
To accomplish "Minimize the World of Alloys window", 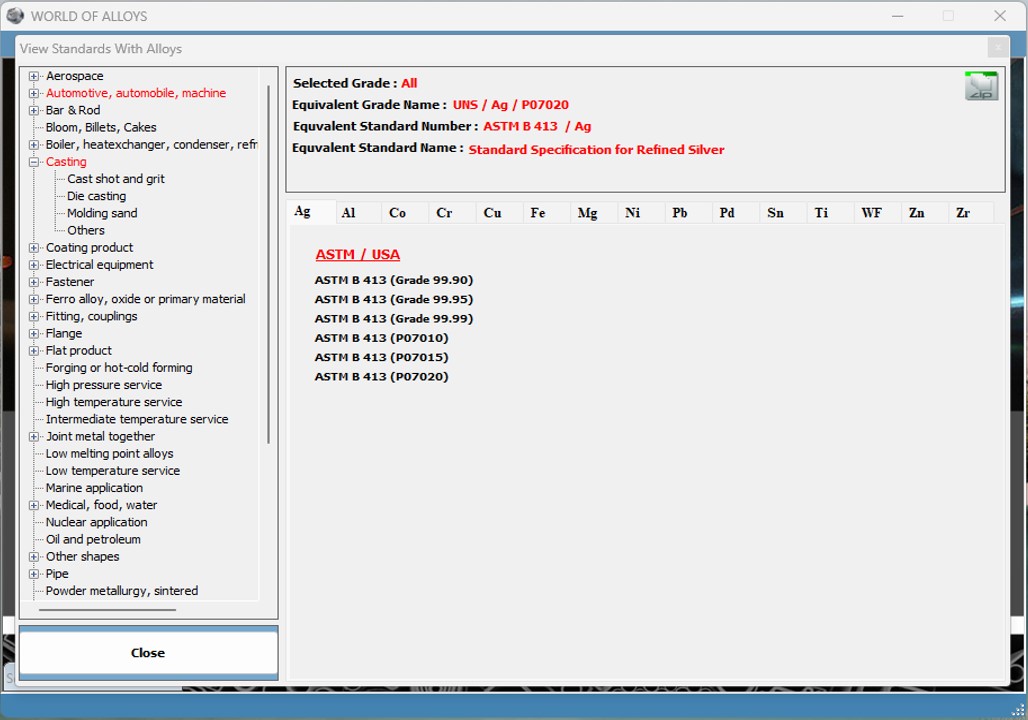I will point(898,16).
